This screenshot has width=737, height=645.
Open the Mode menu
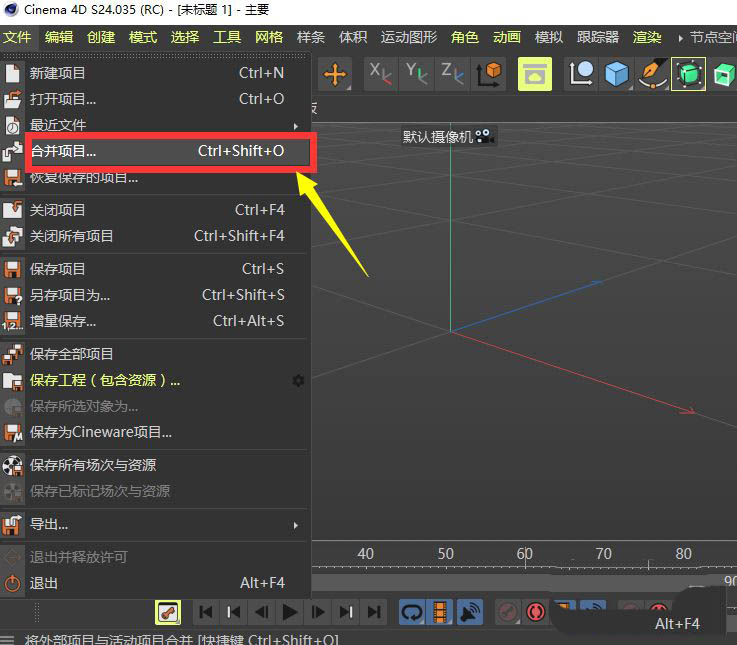[143, 37]
